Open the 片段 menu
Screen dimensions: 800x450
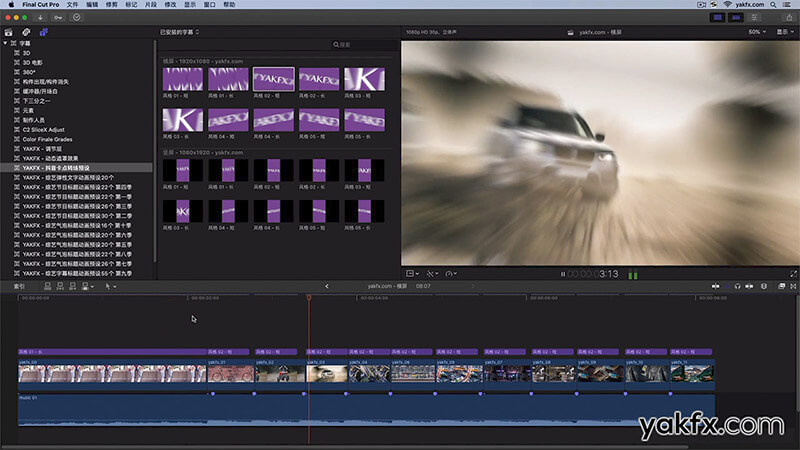151,5
